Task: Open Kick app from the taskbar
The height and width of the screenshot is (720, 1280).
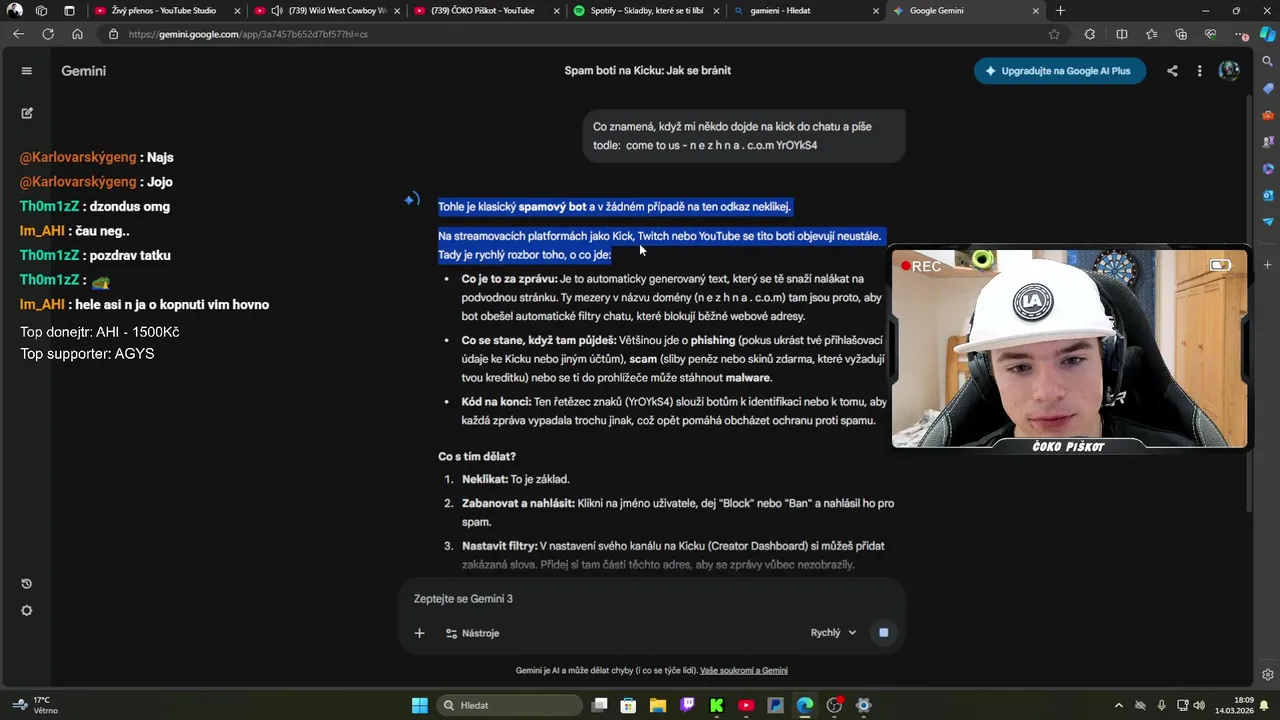Action: 716,705
